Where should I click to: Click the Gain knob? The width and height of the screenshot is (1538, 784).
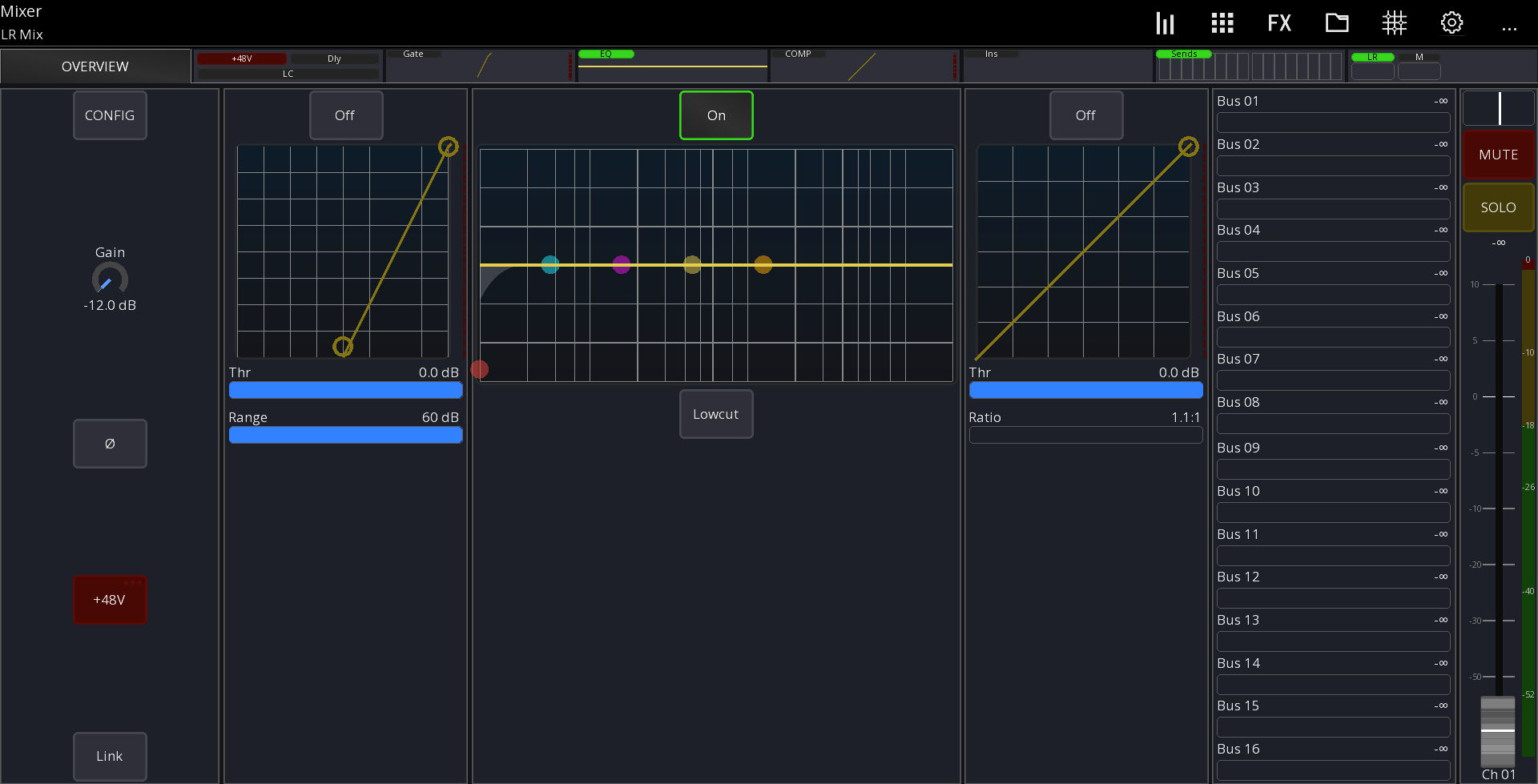(110, 279)
